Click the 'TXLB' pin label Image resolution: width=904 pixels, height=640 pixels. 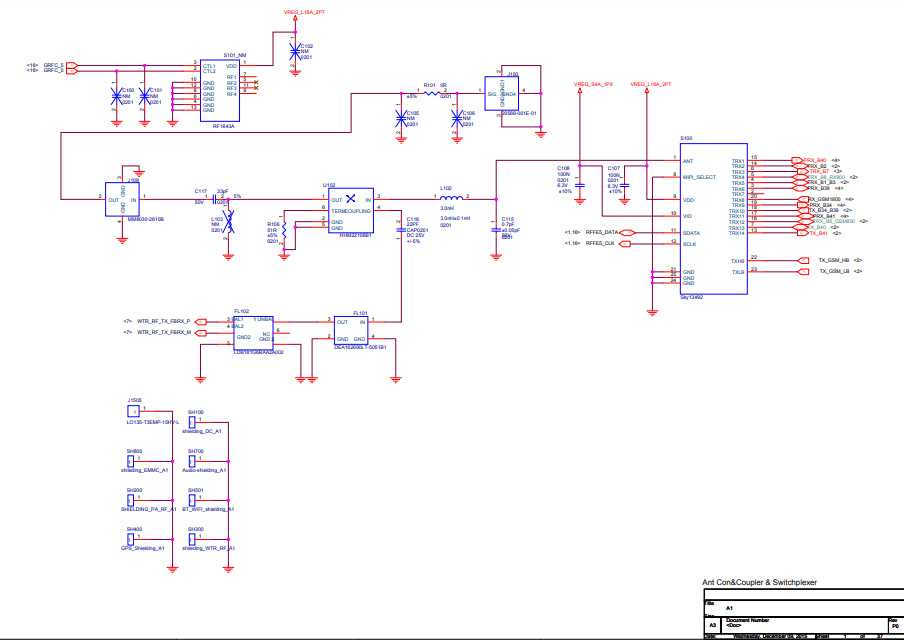738,272
